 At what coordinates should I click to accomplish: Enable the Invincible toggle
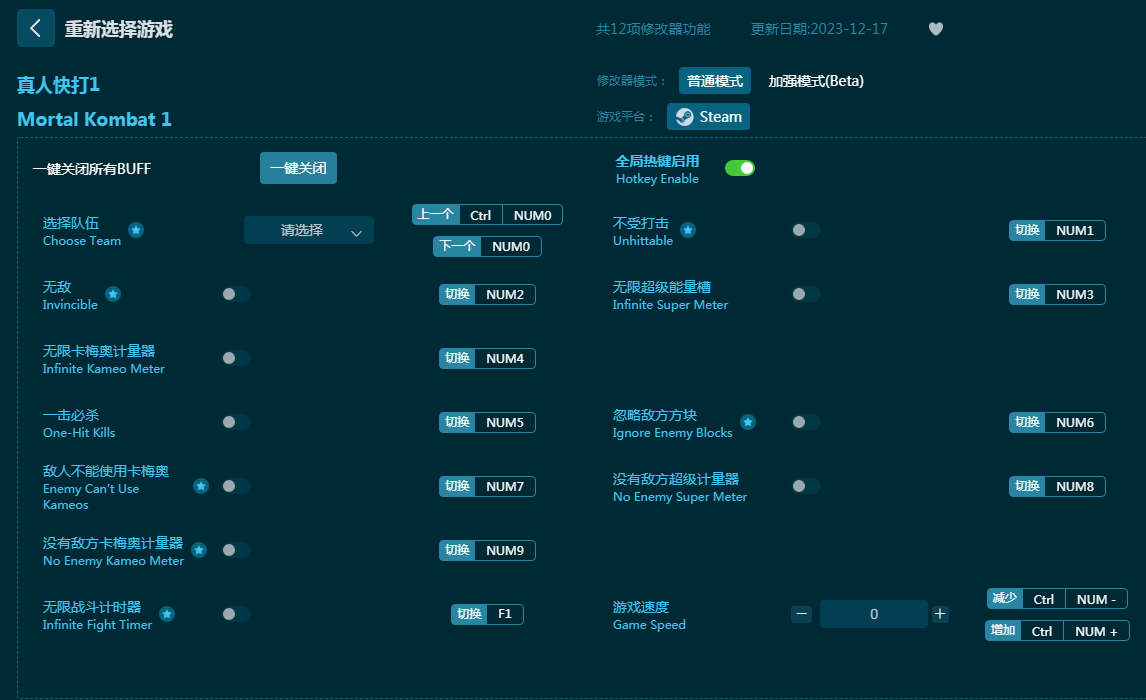point(236,294)
